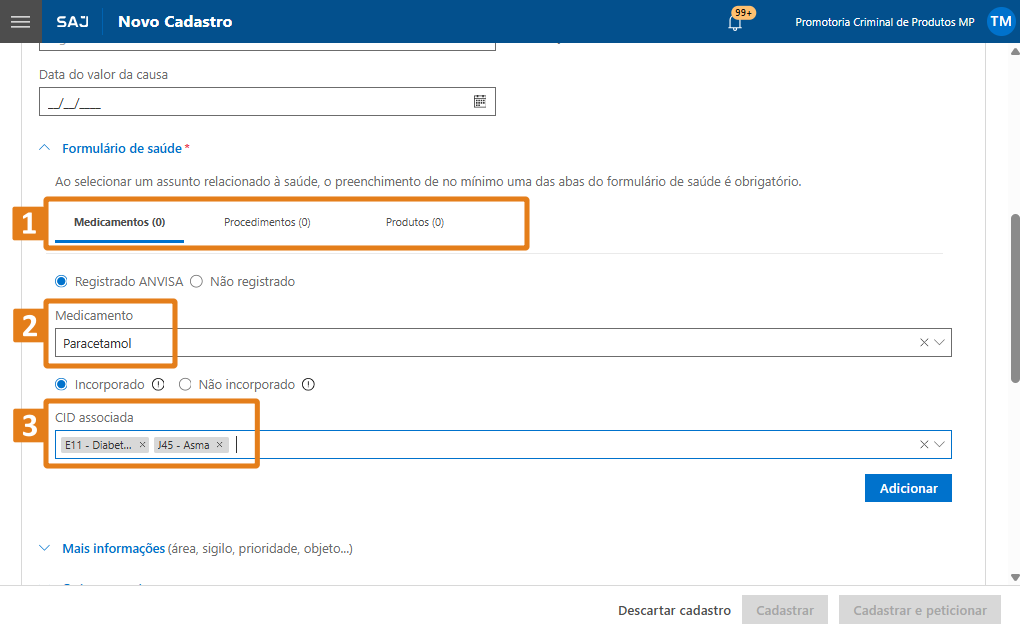Switch to the Procedimentos (0) tab

[267, 223]
